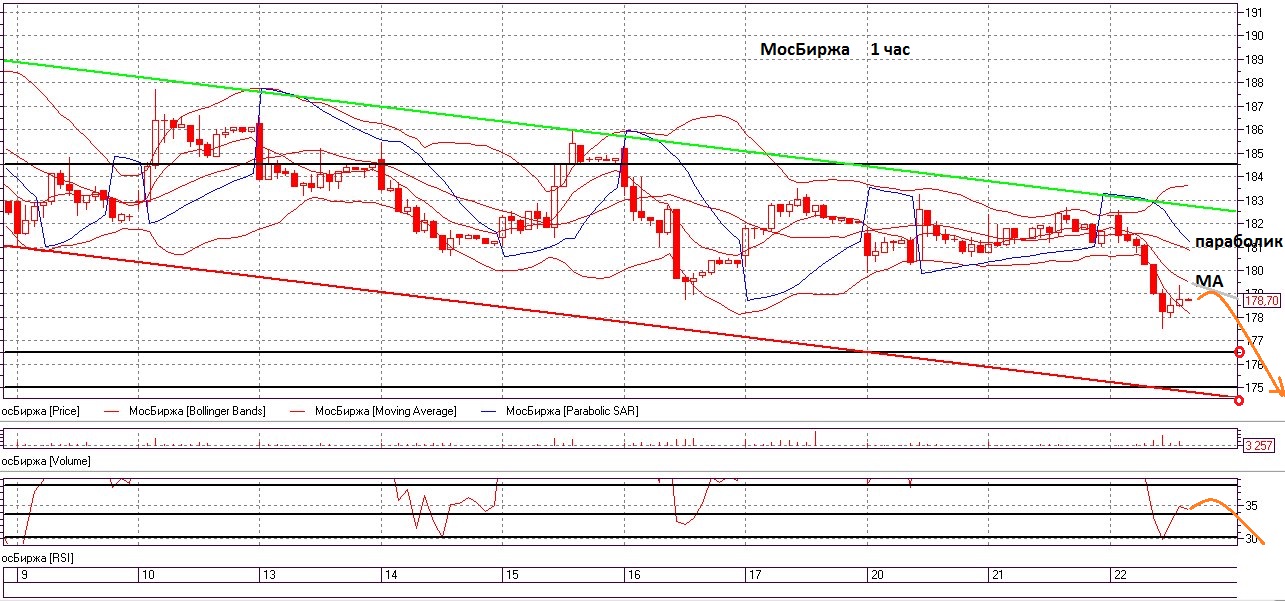Select date 17 on the time axis
The height and width of the screenshot is (601, 1285).
tap(755, 575)
